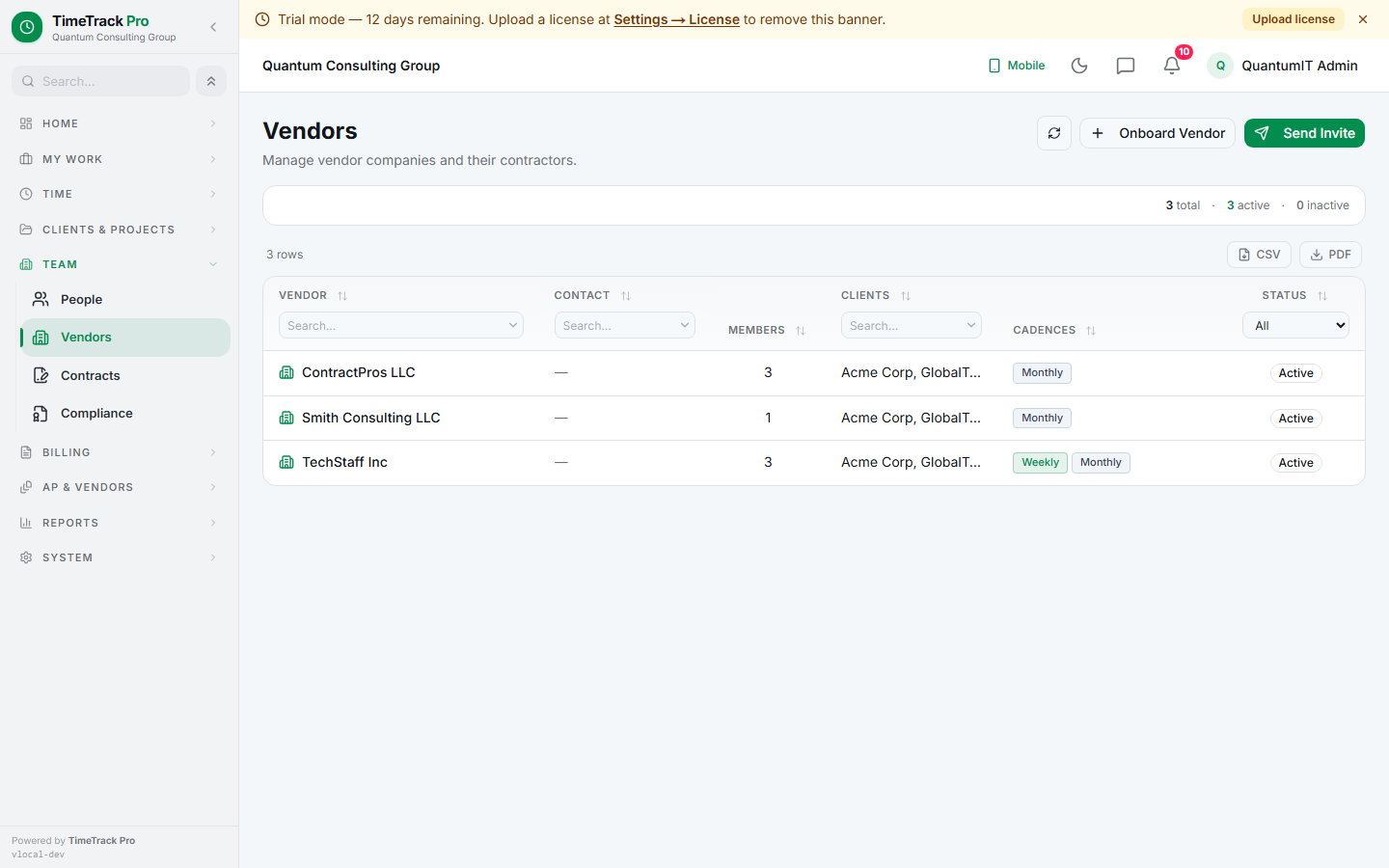Open Compliance in the sidebar
This screenshot has width=1389, height=868.
point(125,413)
